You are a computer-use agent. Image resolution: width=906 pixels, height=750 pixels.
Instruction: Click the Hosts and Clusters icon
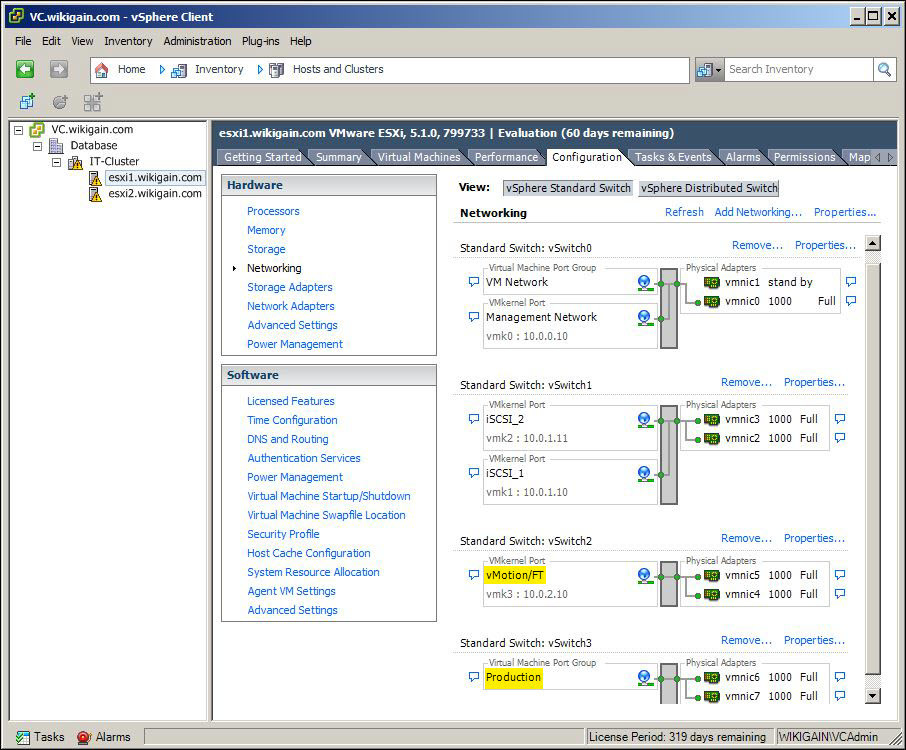pos(277,70)
